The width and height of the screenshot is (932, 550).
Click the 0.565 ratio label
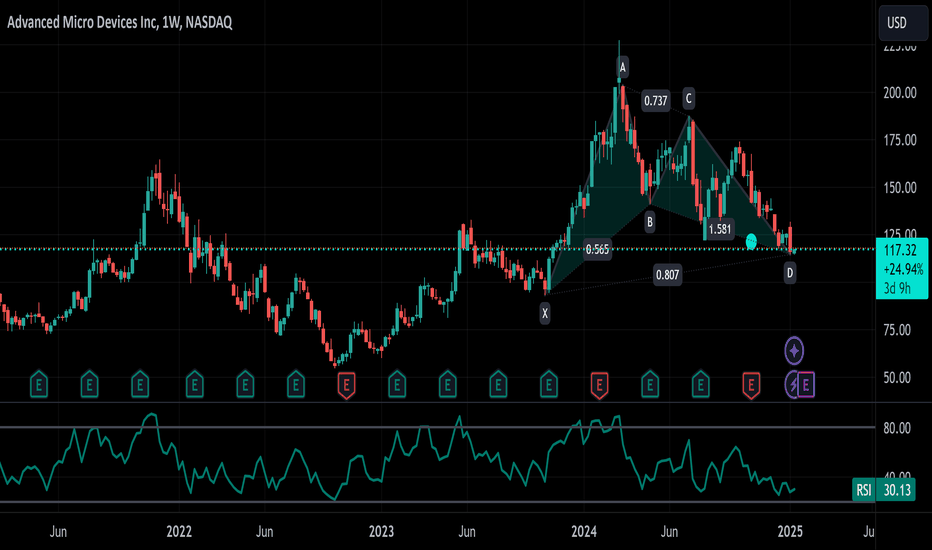(x=597, y=250)
